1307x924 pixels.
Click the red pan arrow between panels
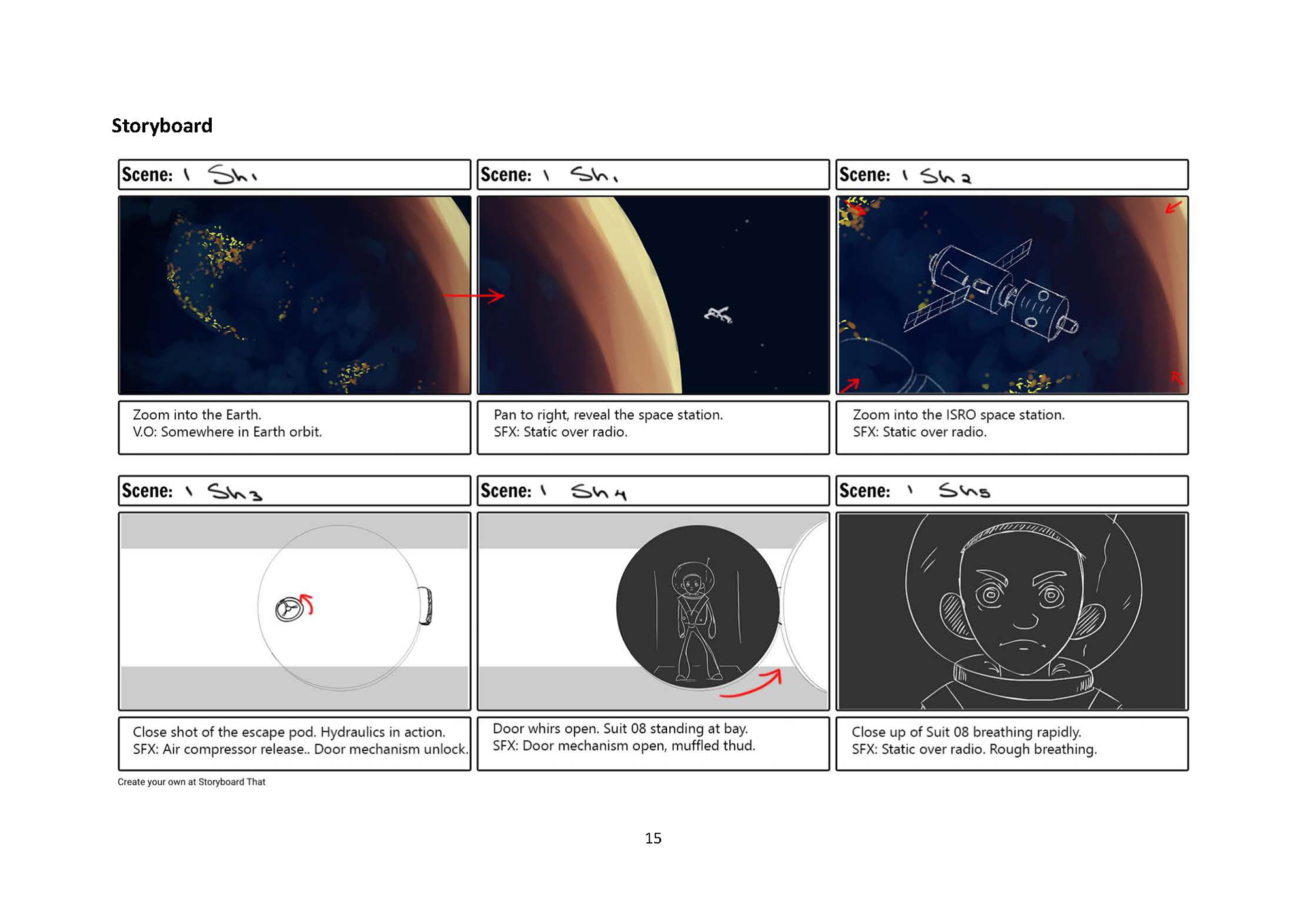pyautogui.click(x=474, y=296)
